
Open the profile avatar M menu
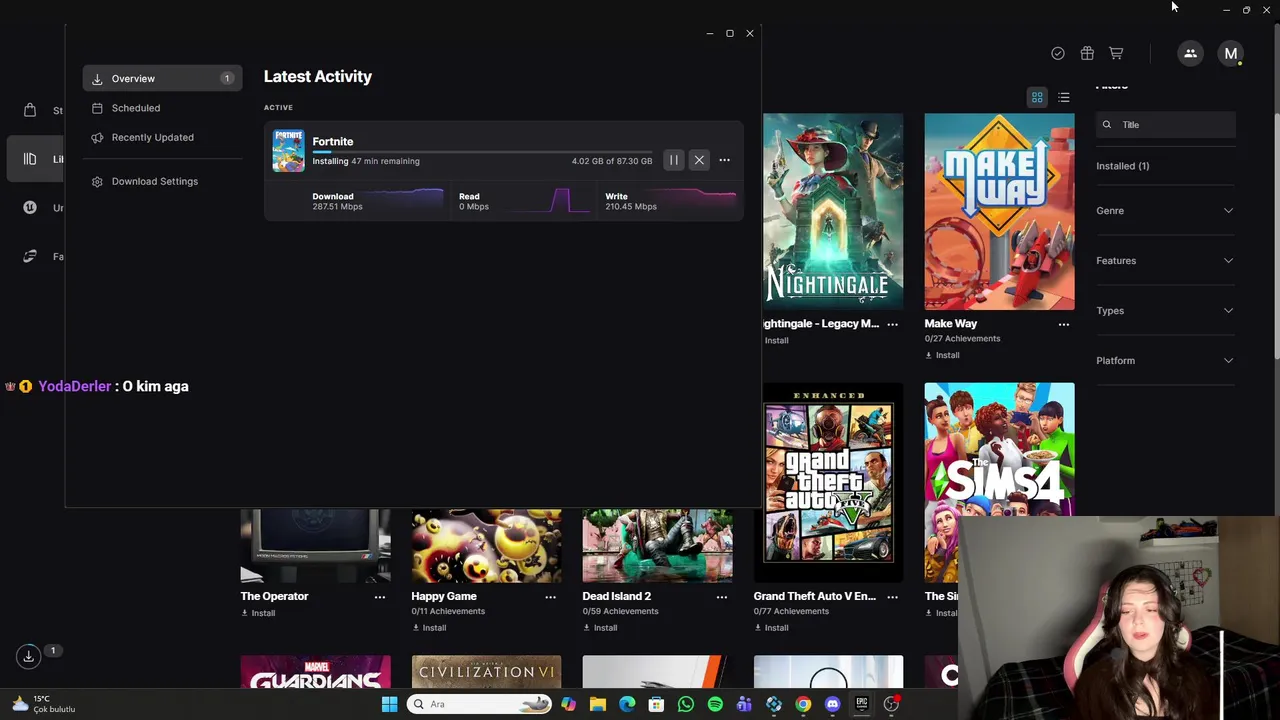click(1231, 54)
